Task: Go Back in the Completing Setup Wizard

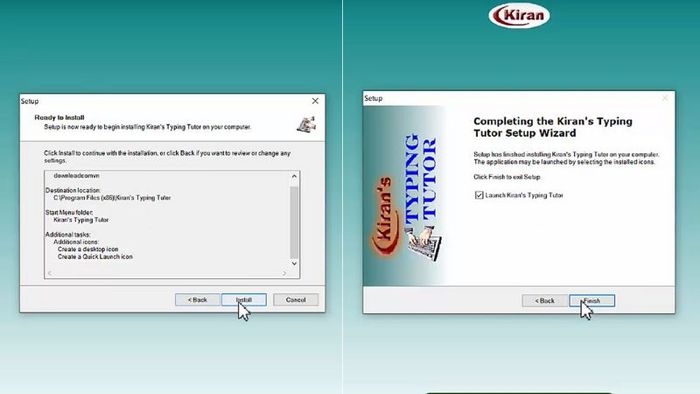Action: coord(545,301)
